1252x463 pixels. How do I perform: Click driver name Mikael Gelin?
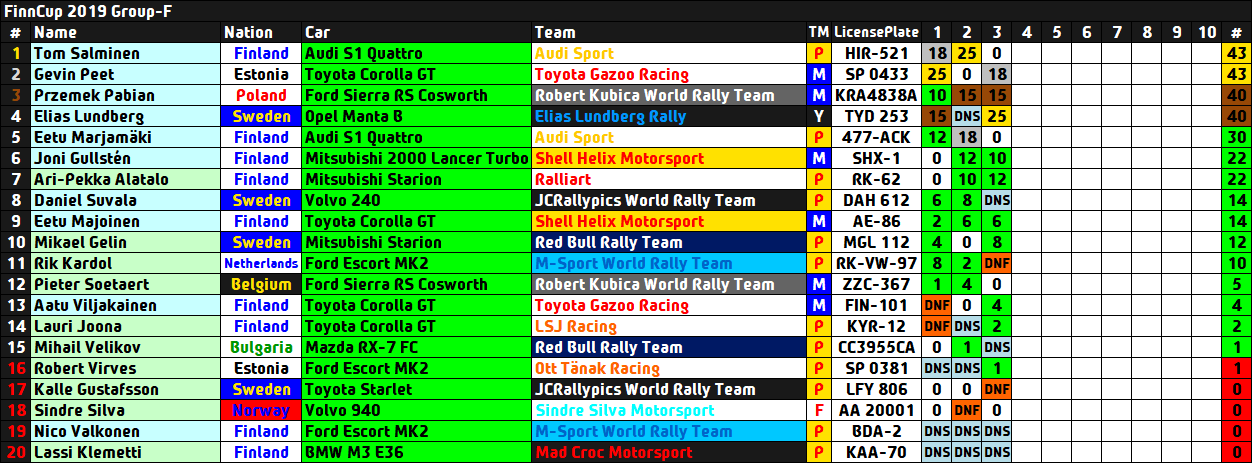click(x=82, y=242)
